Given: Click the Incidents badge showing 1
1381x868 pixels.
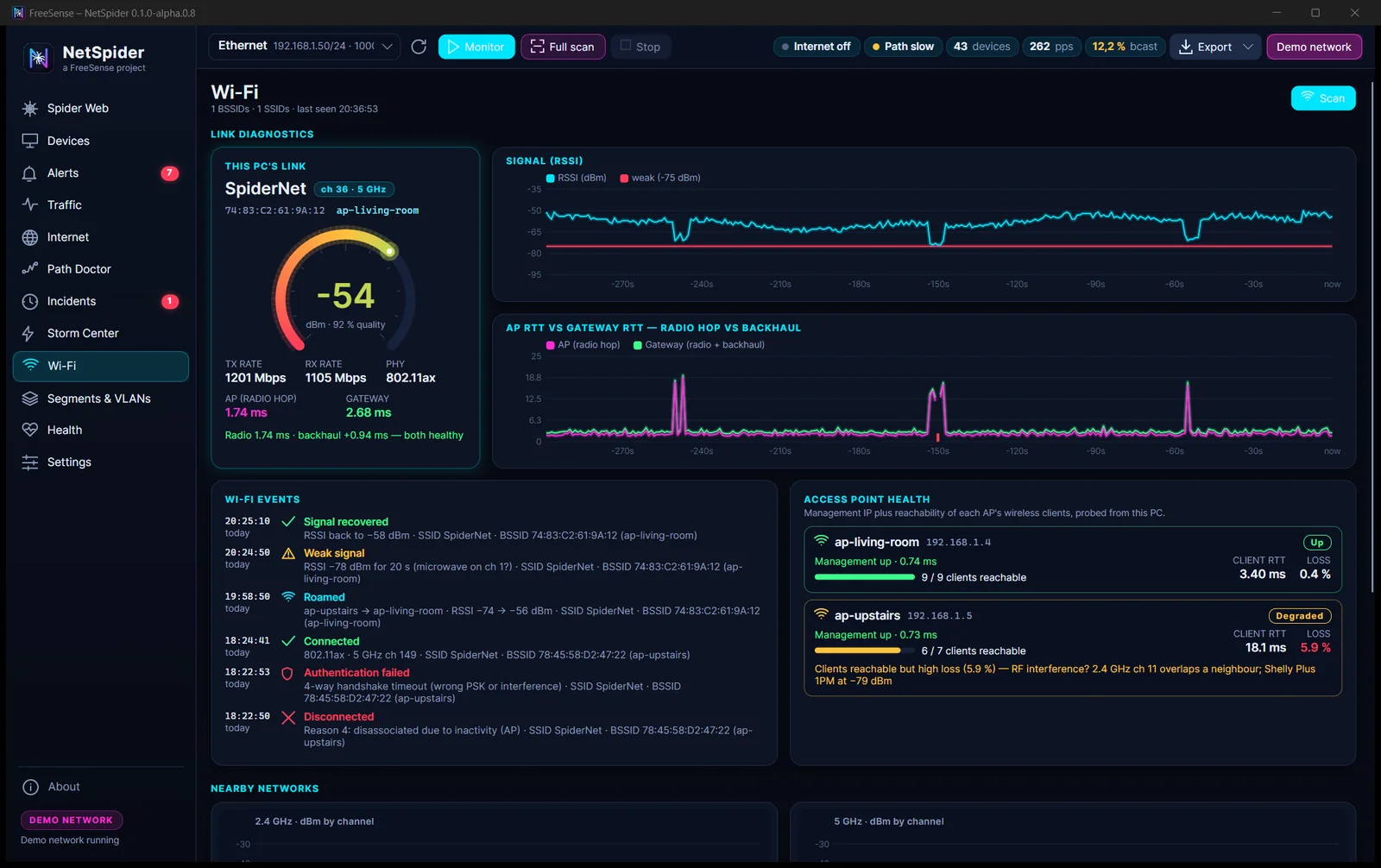Looking at the screenshot, I should pyautogui.click(x=170, y=301).
